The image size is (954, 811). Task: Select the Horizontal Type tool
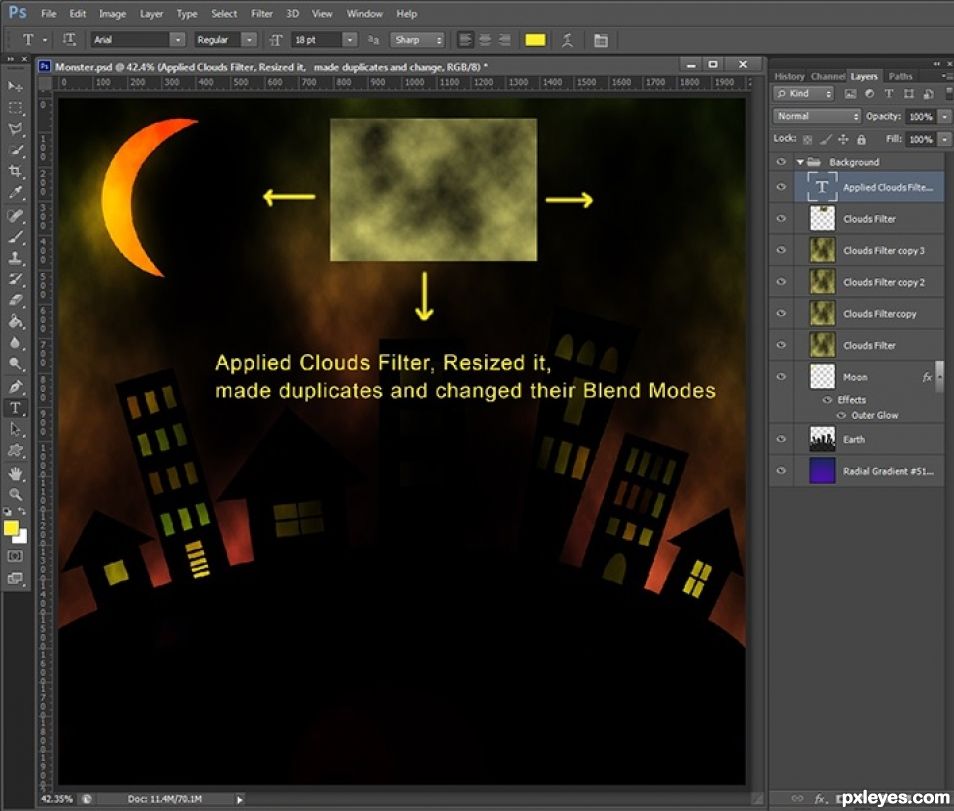click(x=15, y=408)
